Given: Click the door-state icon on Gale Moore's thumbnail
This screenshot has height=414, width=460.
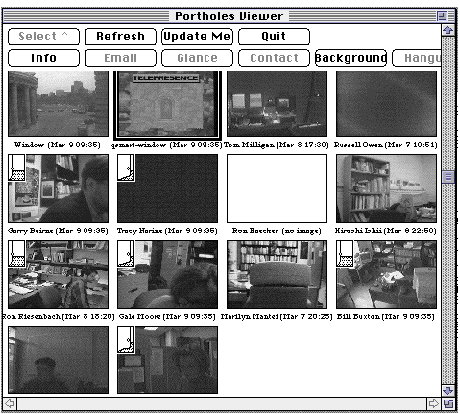Looking at the screenshot, I should (x=126, y=254).
